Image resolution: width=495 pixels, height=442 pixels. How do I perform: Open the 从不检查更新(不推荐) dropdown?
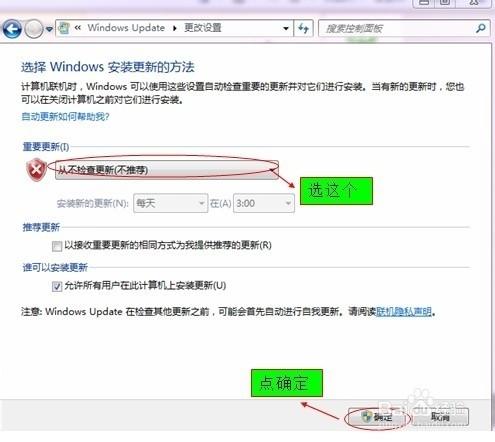[167, 170]
